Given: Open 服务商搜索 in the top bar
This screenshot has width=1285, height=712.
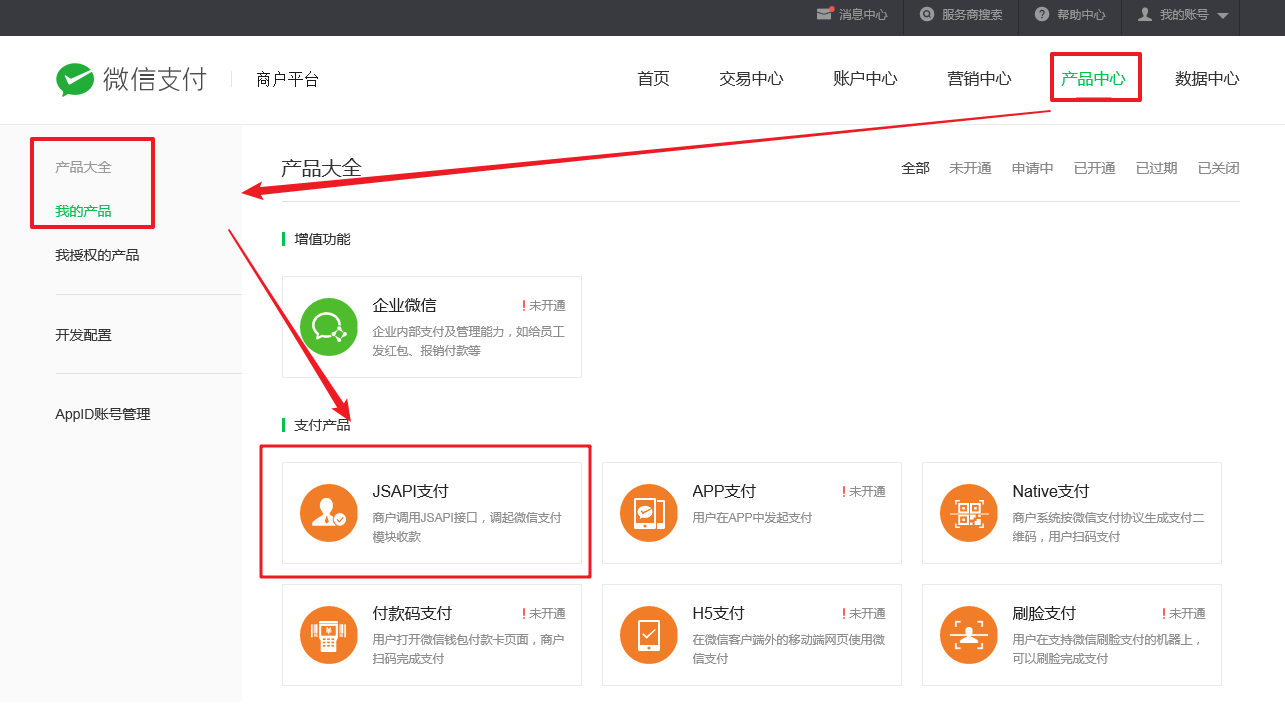Looking at the screenshot, I should point(961,15).
